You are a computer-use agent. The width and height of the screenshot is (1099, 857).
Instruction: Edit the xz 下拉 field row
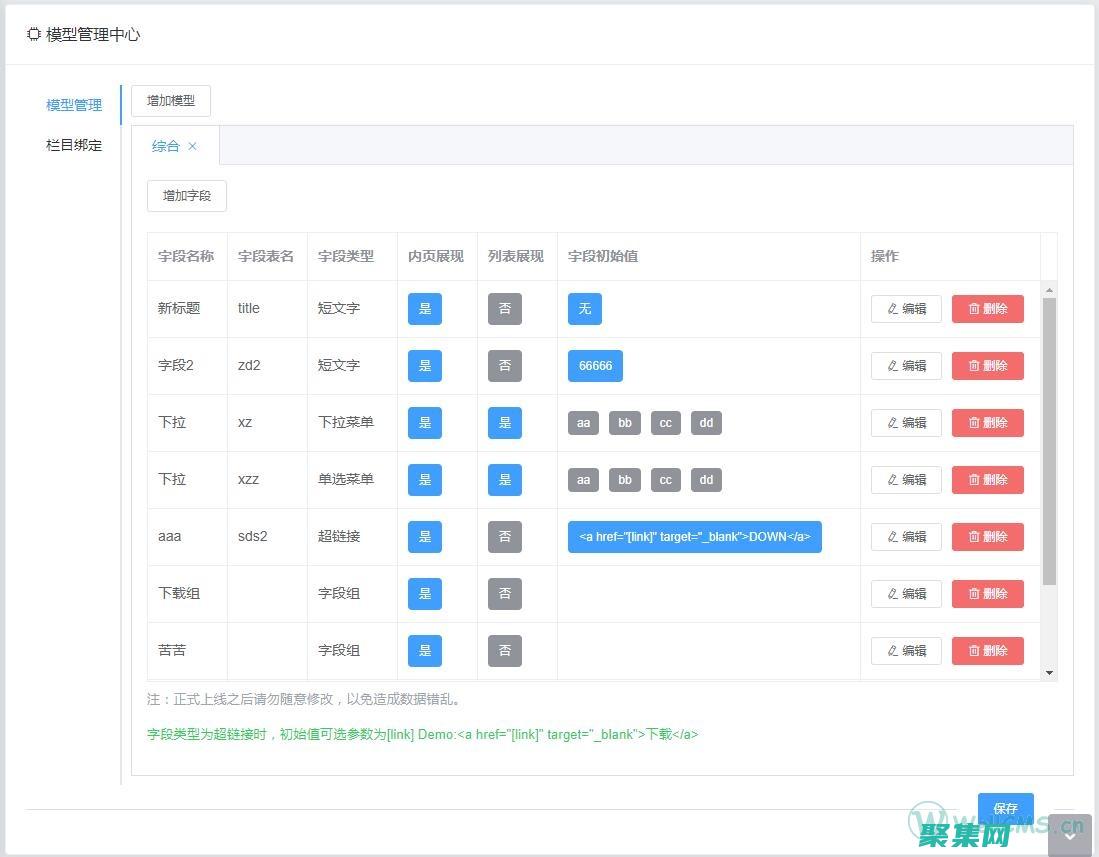906,423
